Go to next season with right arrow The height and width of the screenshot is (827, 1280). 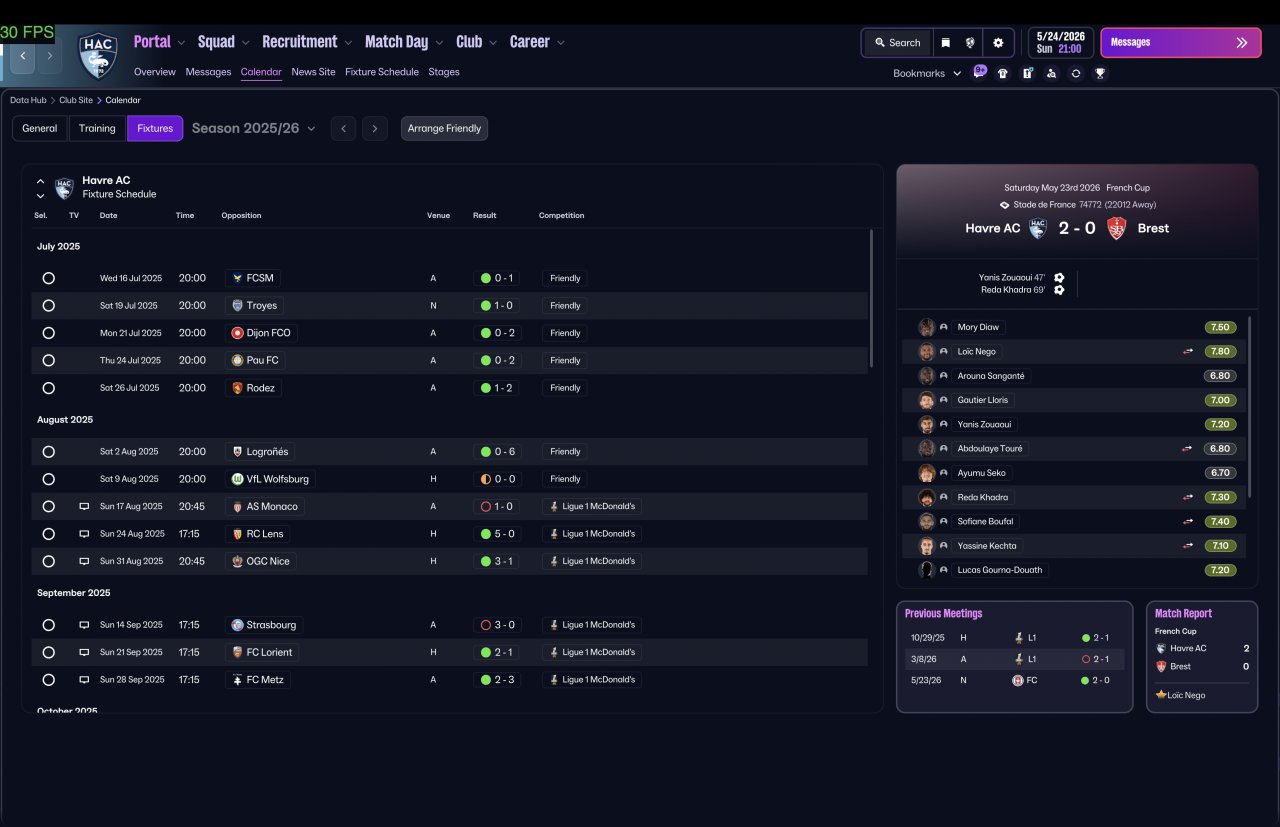pyautogui.click(x=375, y=128)
